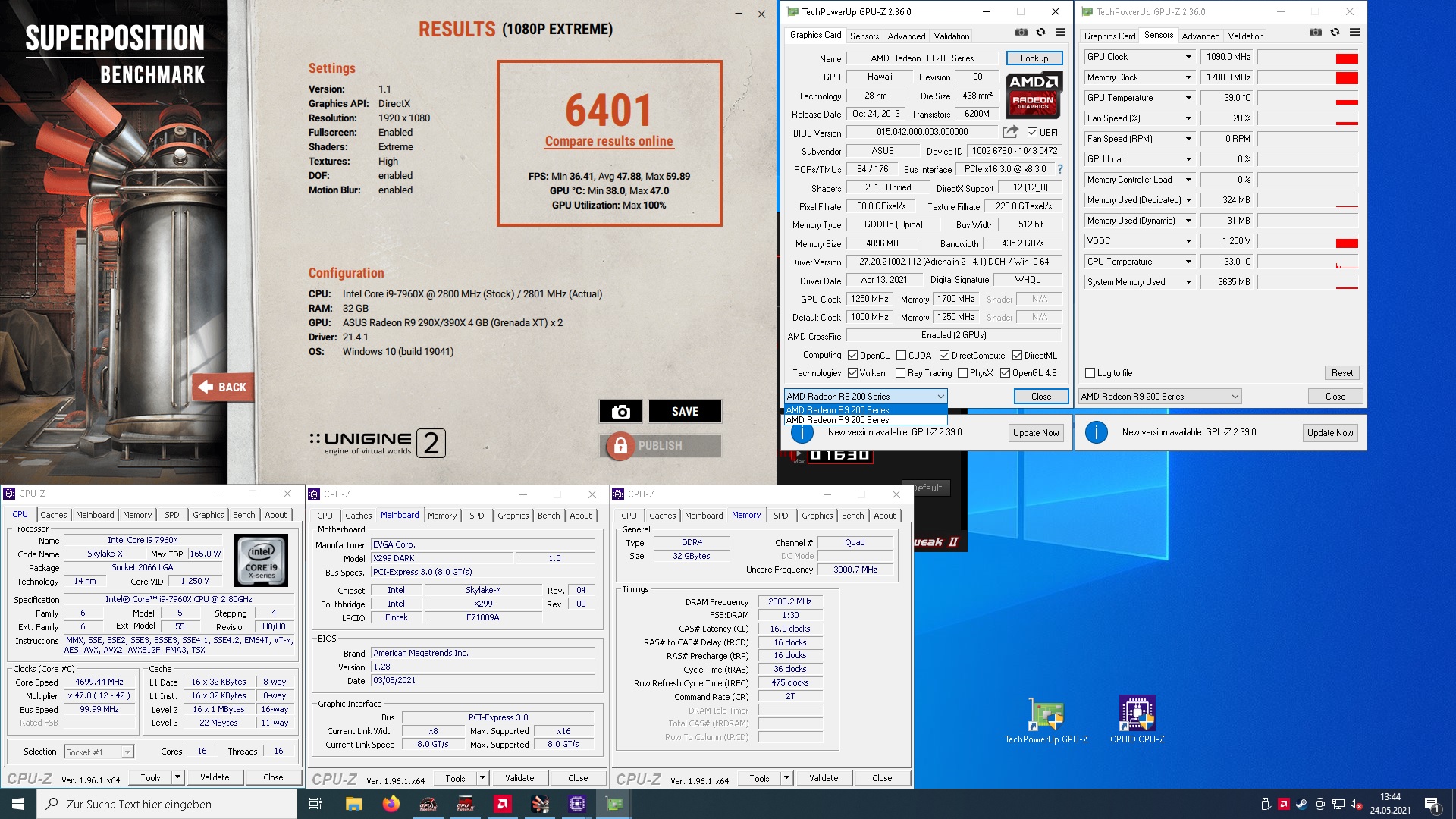The height and width of the screenshot is (819, 1456).
Task: Open Task View on the taskbar
Action: [x=315, y=804]
